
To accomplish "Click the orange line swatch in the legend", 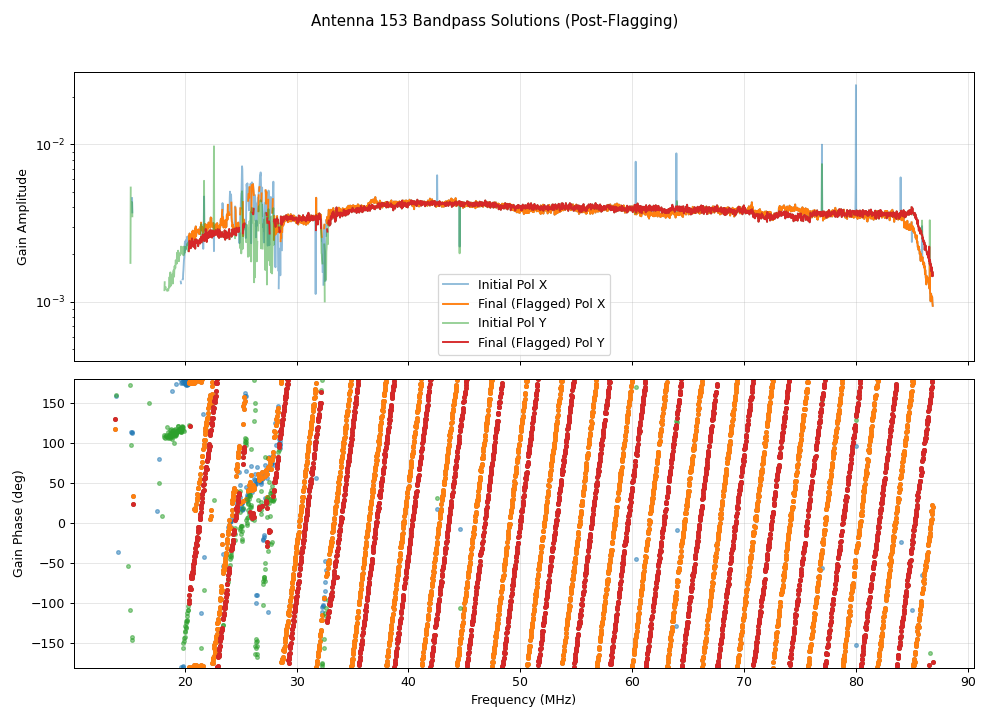I will click(x=458, y=304).
